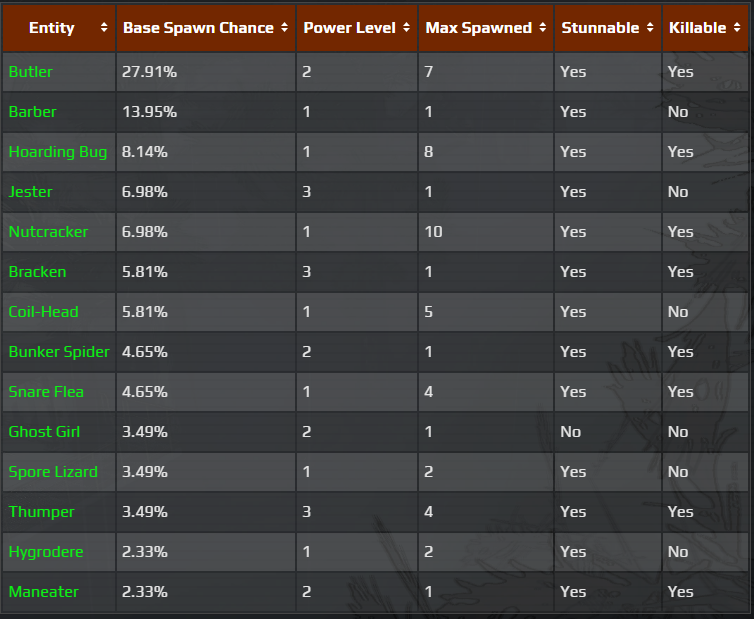The height and width of the screenshot is (619, 754).
Task: Open the Barber entity link
Action: (x=33, y=112)
